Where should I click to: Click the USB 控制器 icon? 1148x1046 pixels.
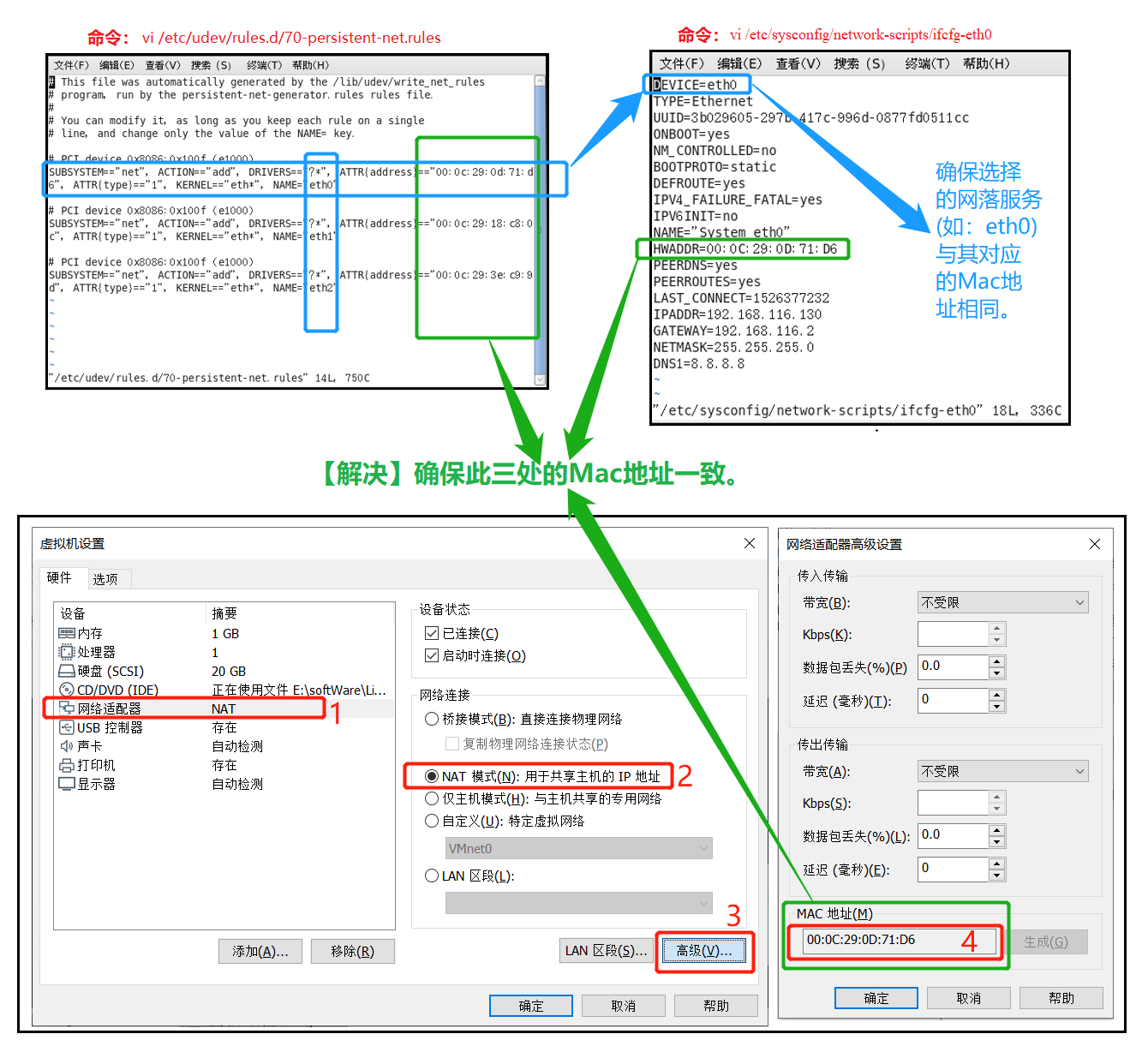click(x=68, y=726)
